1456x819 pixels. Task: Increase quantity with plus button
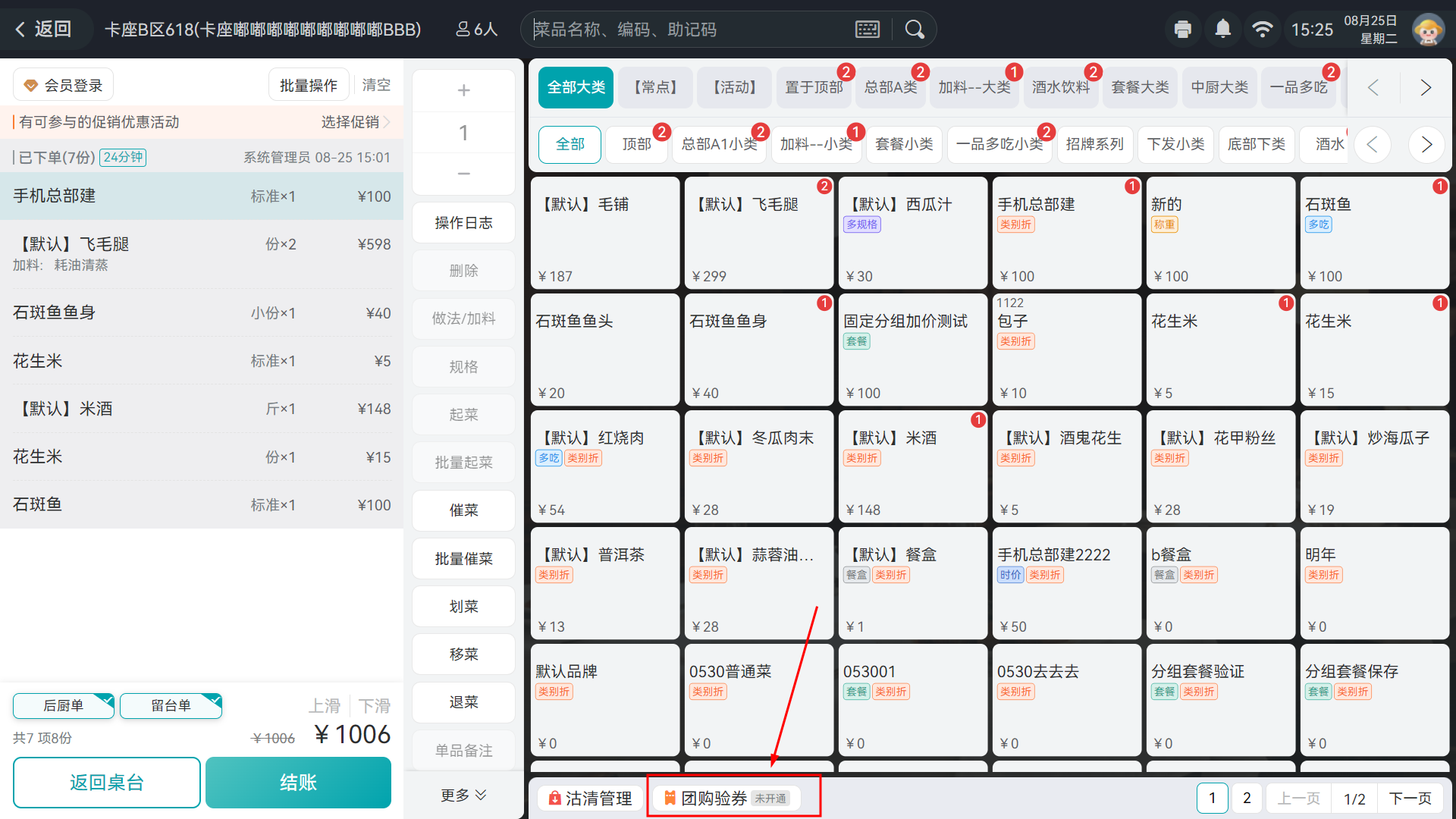463,90
